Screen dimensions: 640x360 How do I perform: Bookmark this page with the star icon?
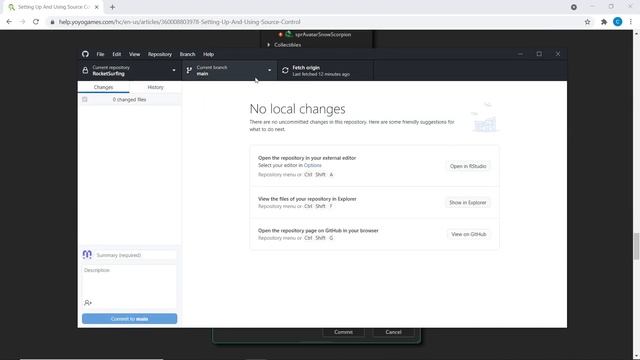587,22
